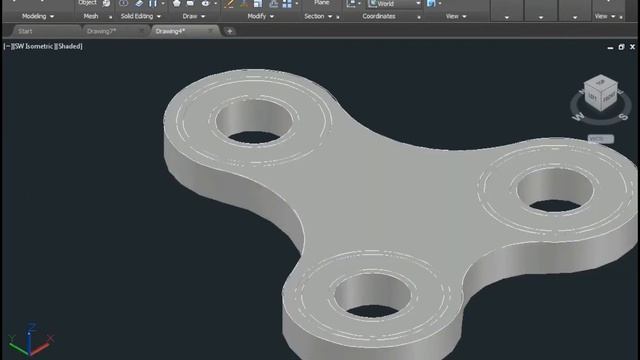640x360 pixels.
Task: Select the Polygon draw tool icon
Action: 176,3
